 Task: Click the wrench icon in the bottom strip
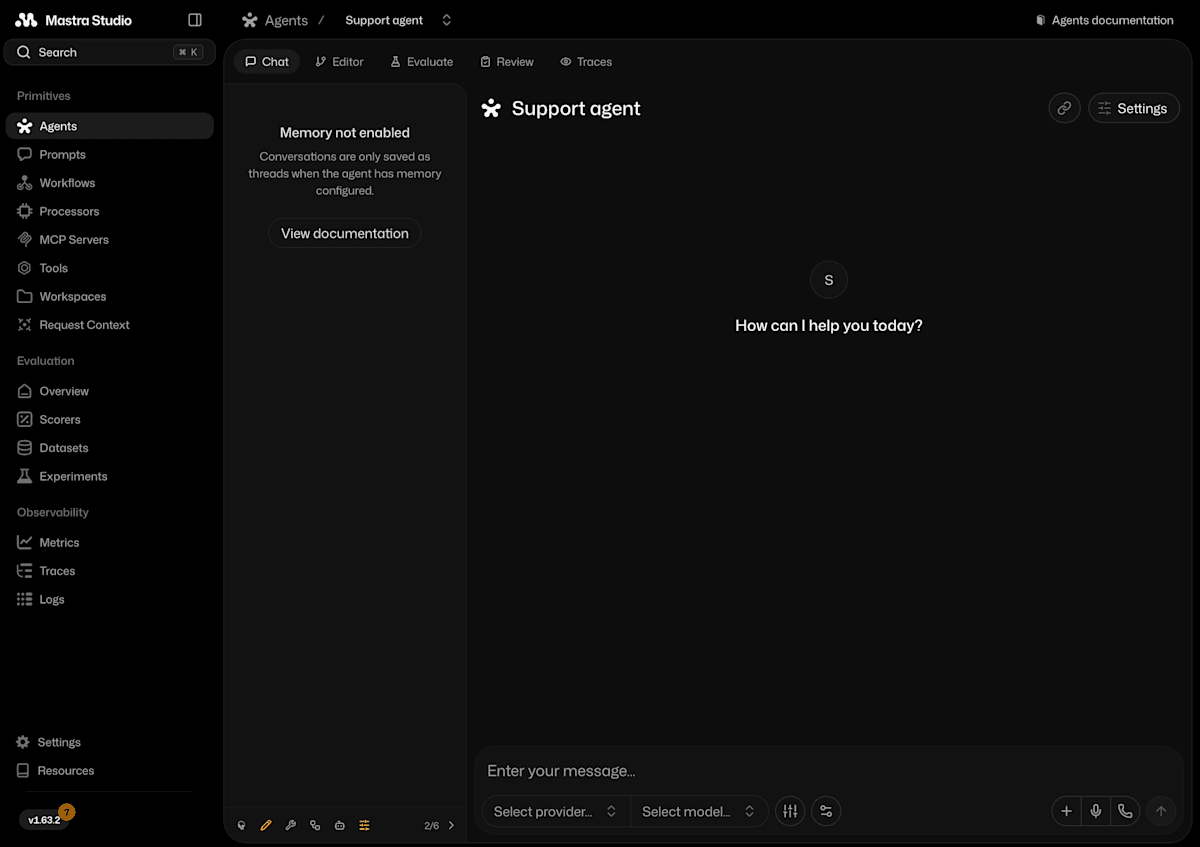(x=291, y=825)
